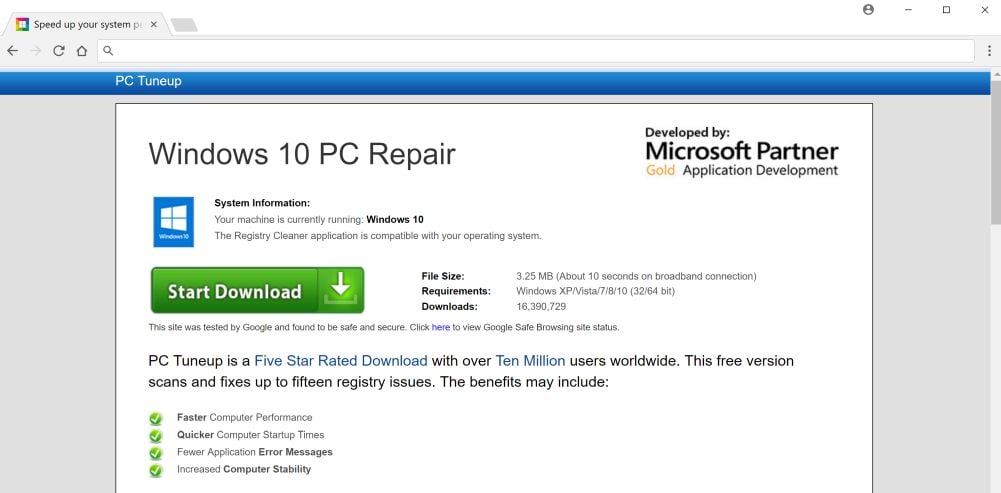
Task: Click the search magnifier icon in address bar
Action: [108, 51]
